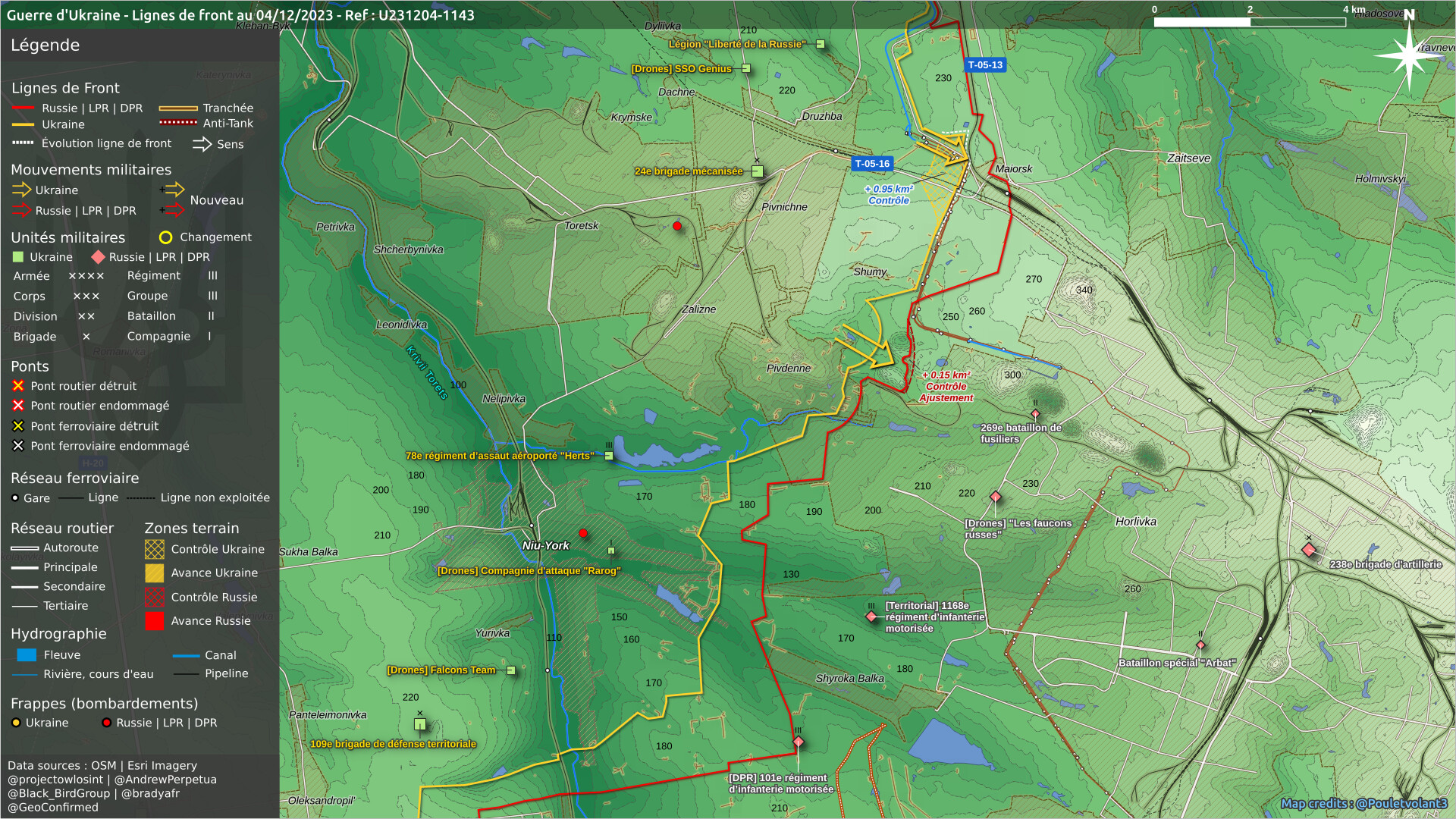This screenshot has width=1456, height=819.
Task: Click the 101e régiment DPR diamond marker
Action: tap(798, 742)
